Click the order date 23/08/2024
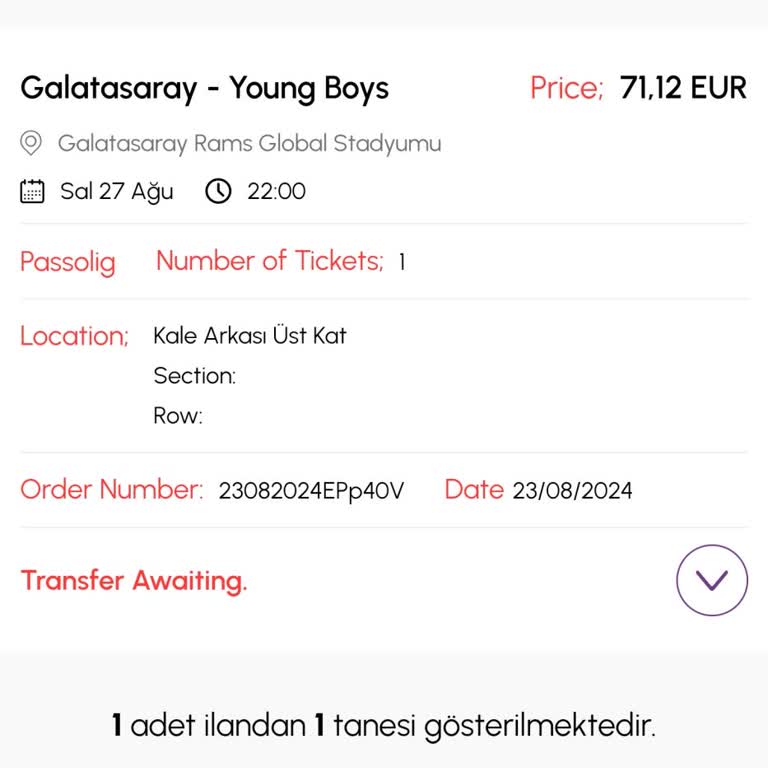 [x=572, y=491]
